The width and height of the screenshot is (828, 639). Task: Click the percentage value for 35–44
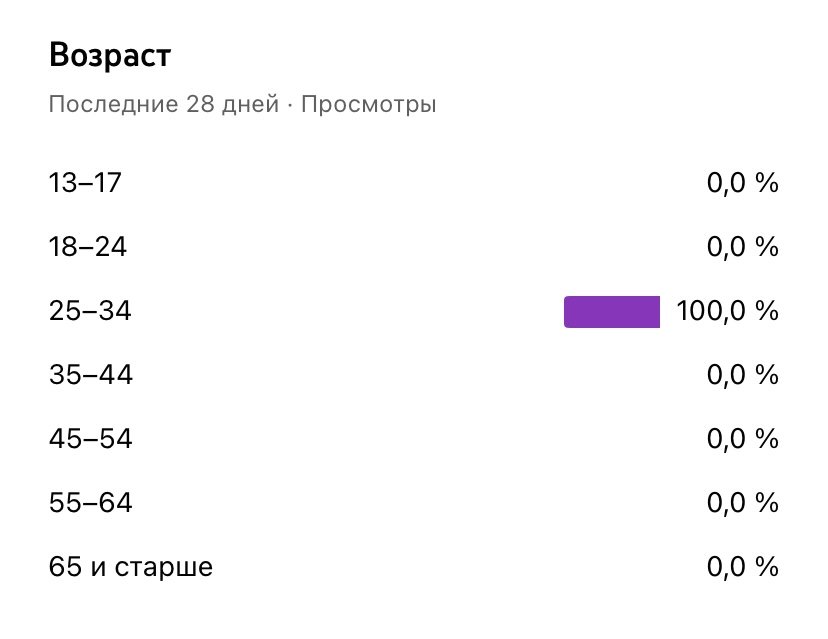pyautogui.click(x=741, y=375)
